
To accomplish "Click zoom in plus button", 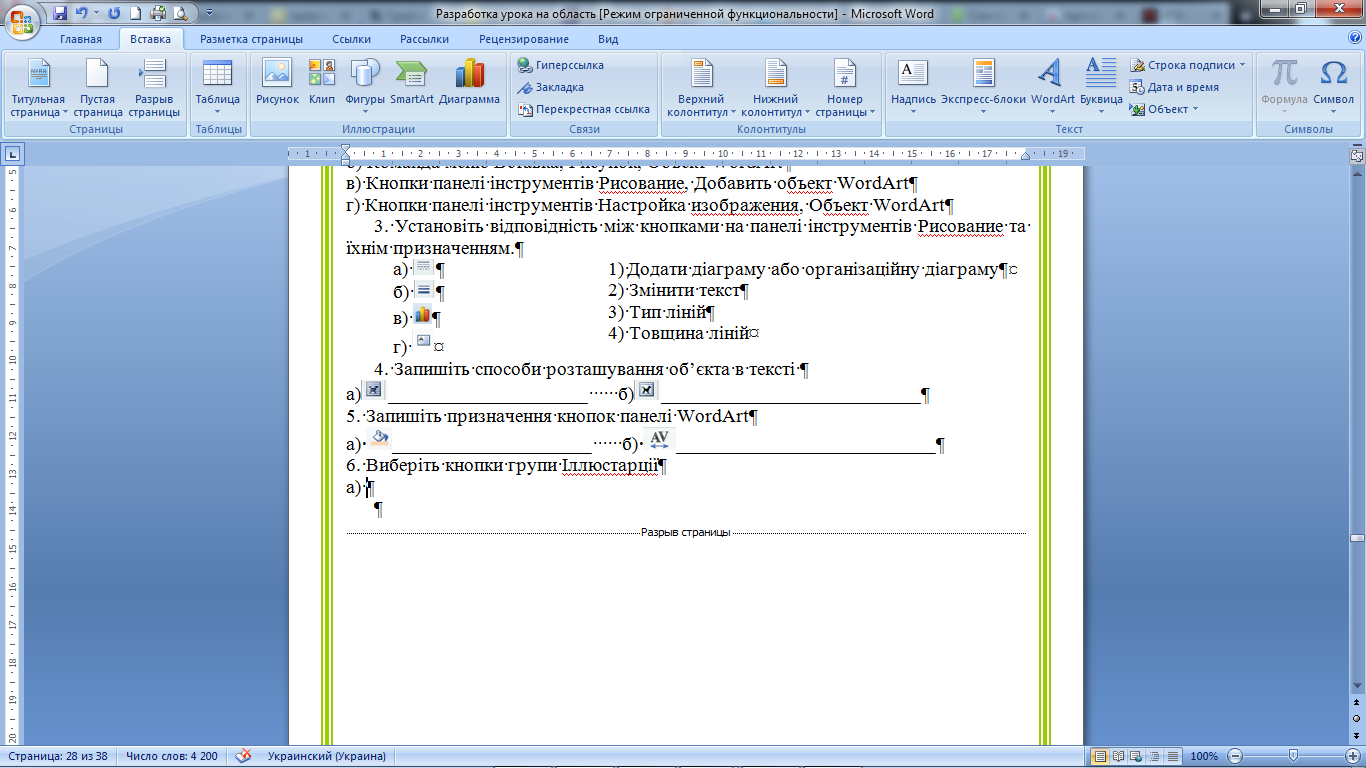I will point(1351,756).
